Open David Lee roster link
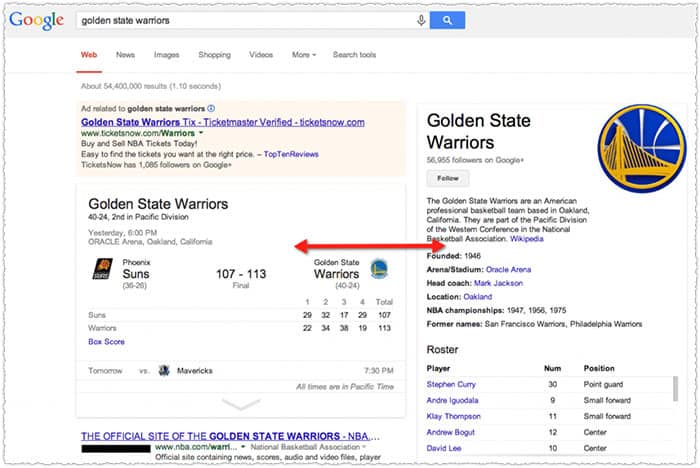 click(444, 448)
